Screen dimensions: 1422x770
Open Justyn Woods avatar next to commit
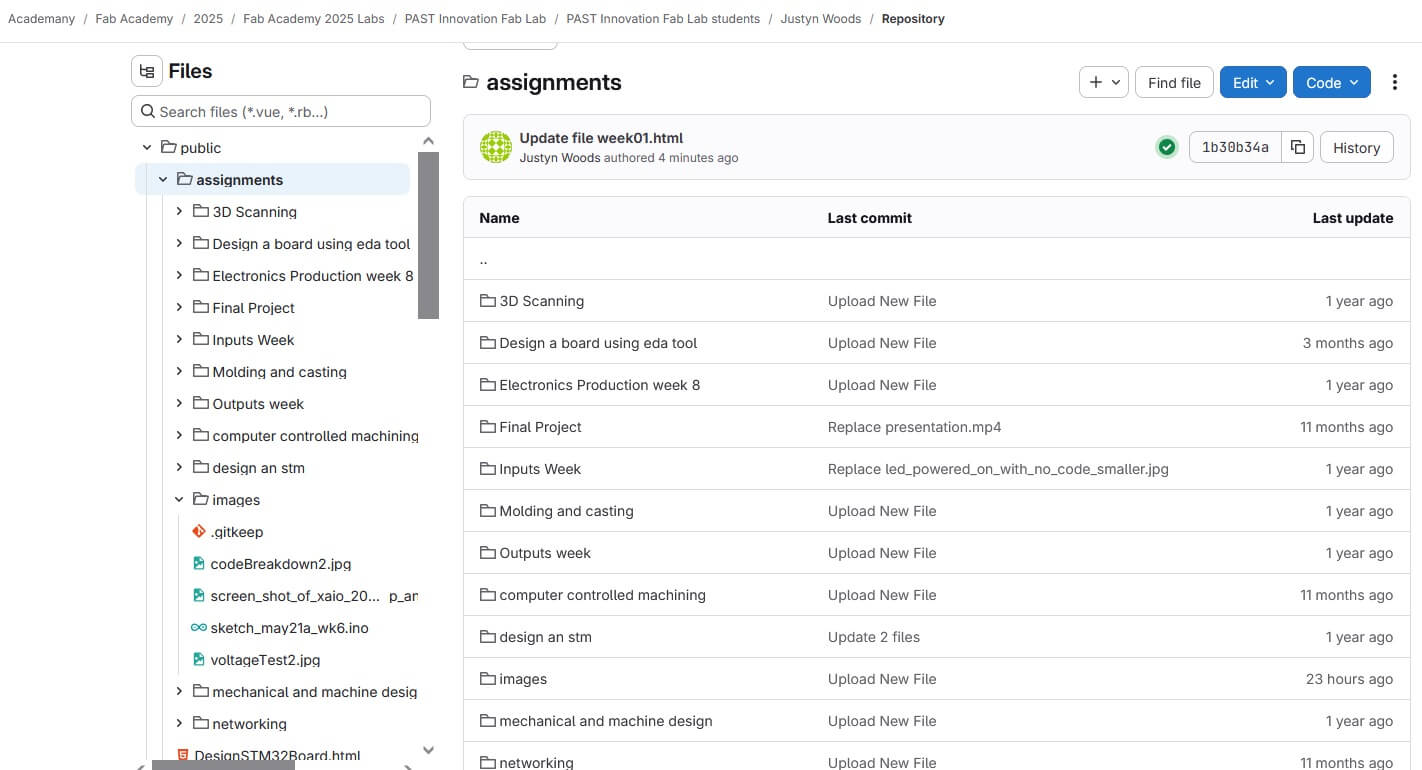[496, 147]
